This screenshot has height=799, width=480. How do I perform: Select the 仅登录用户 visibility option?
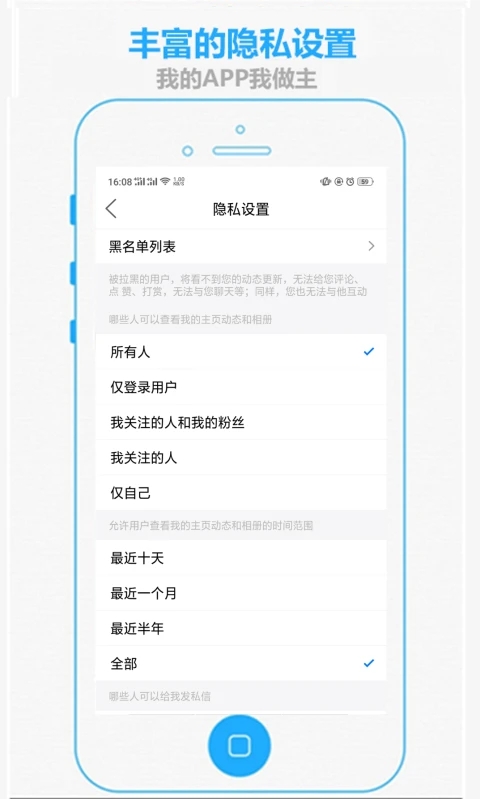pos(241,387)
